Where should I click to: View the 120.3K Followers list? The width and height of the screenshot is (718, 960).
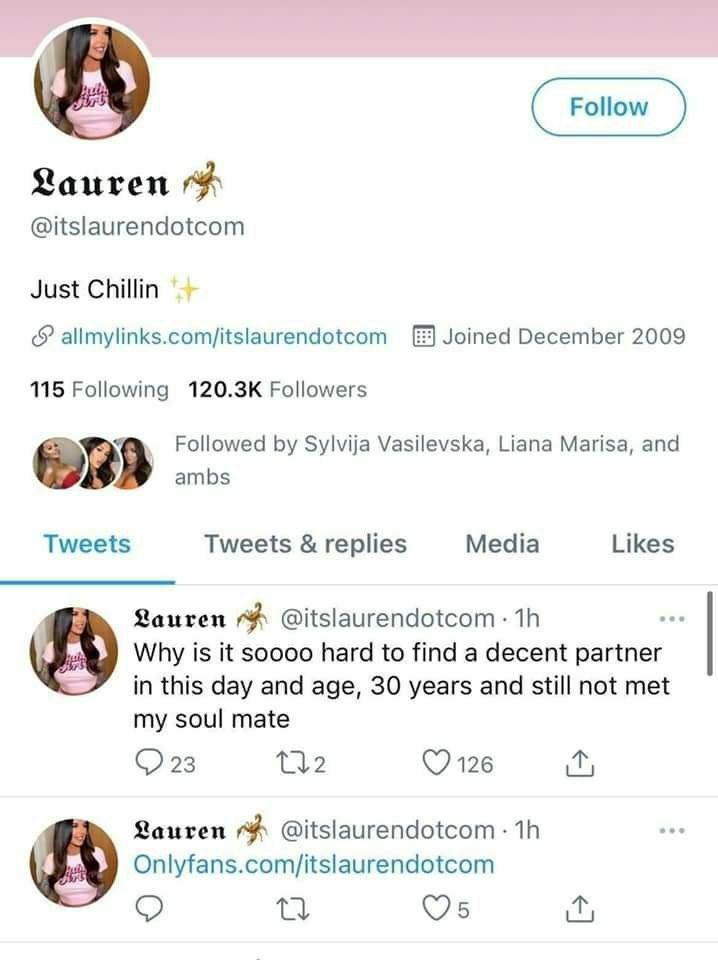(x=277, y=389)
